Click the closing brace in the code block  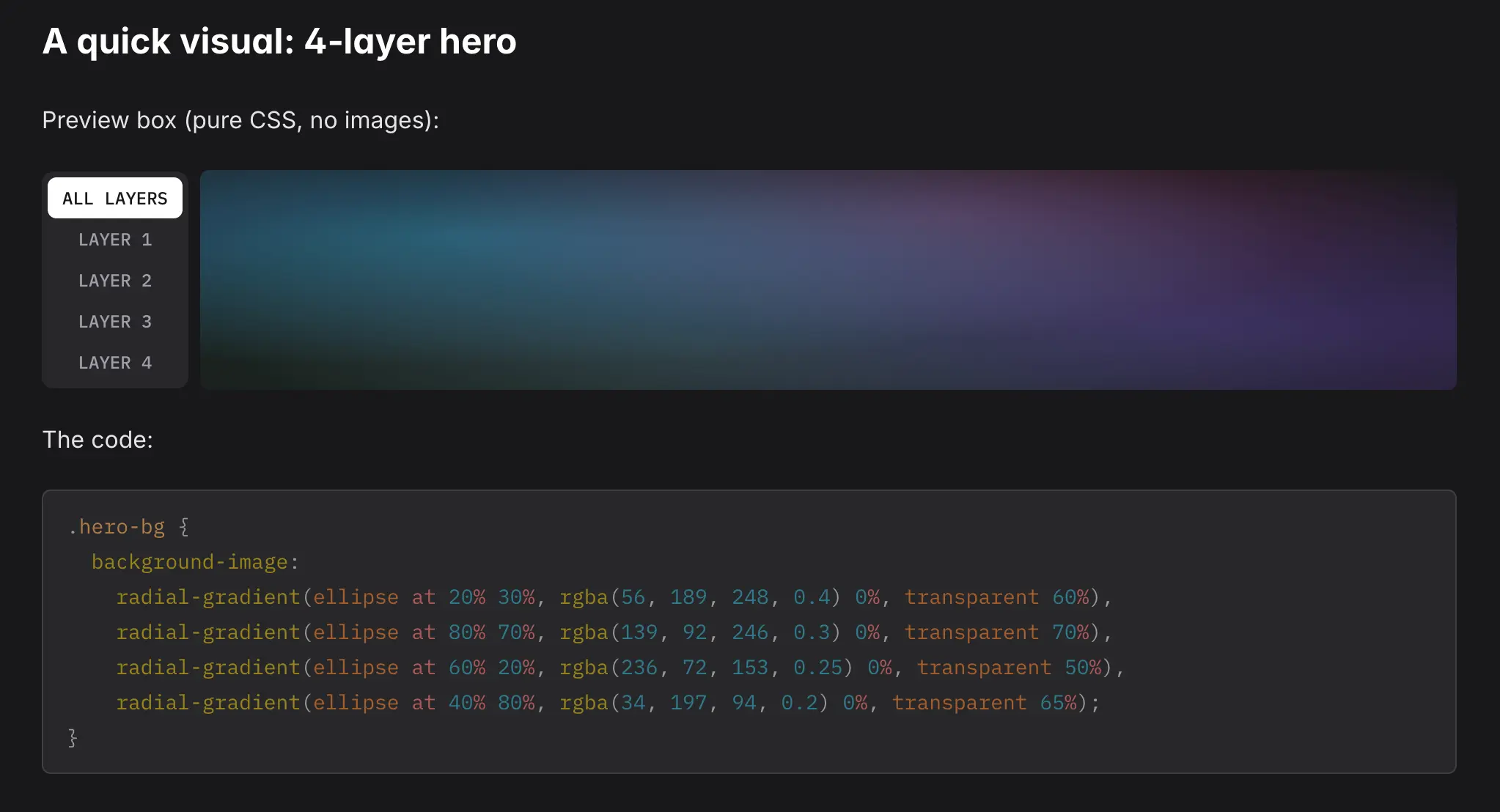coord(73,737)
